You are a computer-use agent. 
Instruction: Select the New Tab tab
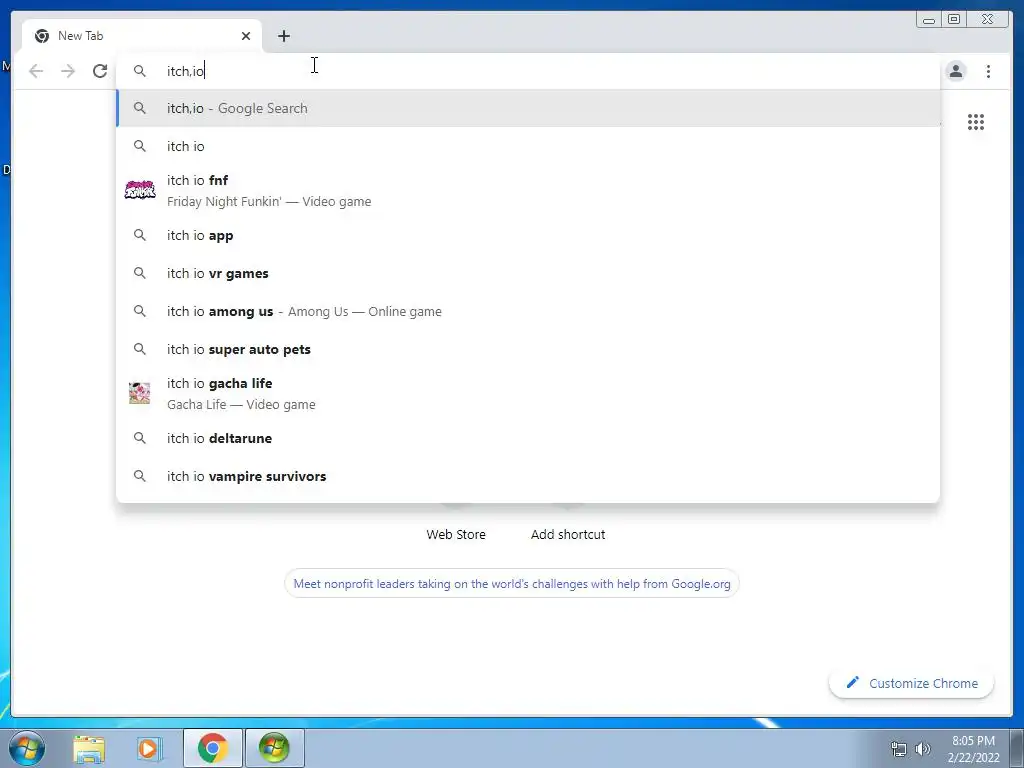click(x=142, y=36)
